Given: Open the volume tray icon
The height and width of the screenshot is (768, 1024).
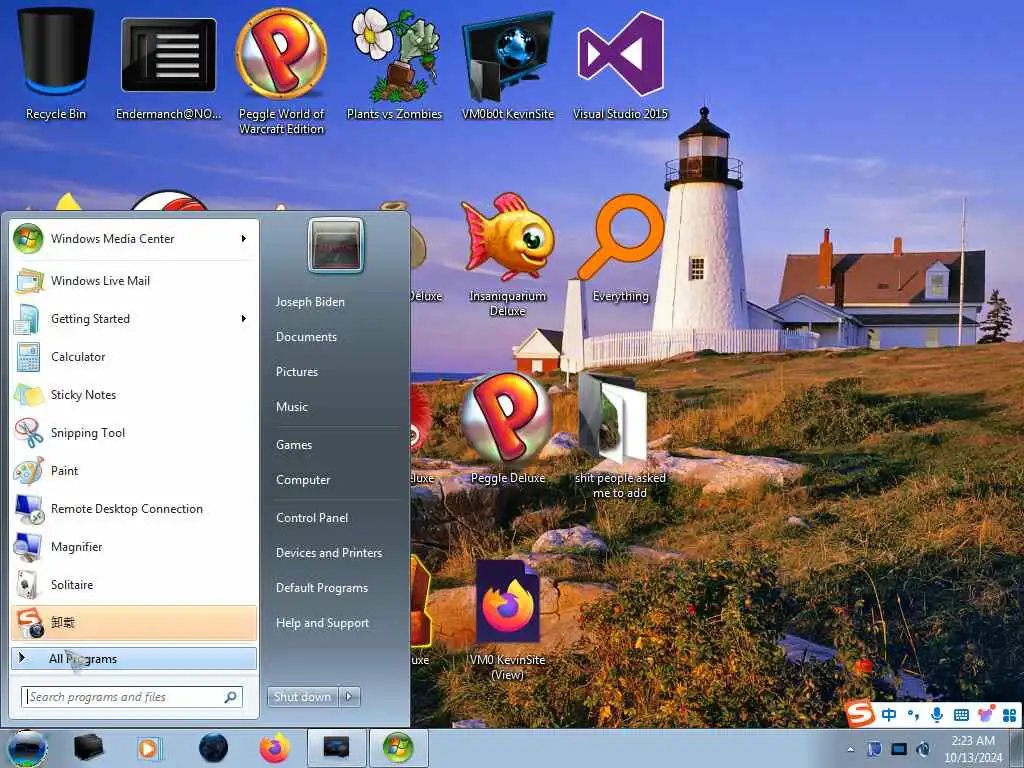Looking at the screenshot, I should [x=923, y=749].
